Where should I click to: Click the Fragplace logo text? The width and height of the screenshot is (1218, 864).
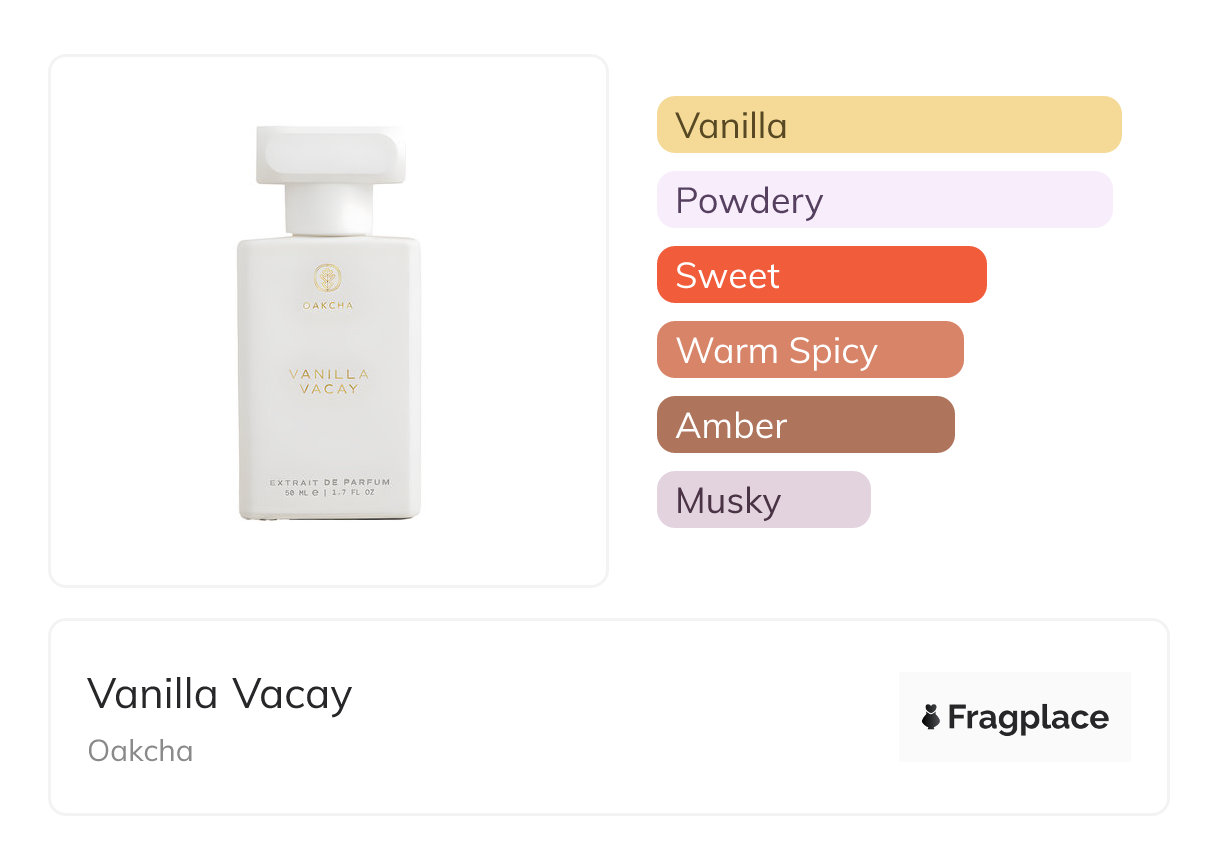[1028, 718]
